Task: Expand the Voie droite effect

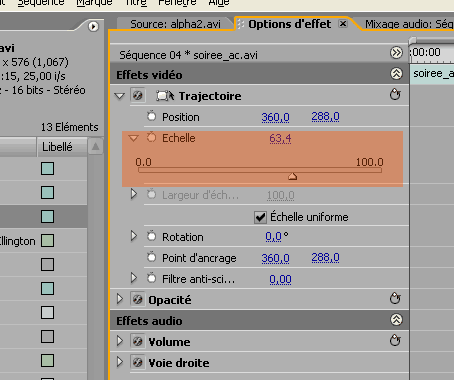Action: point(120,362)
